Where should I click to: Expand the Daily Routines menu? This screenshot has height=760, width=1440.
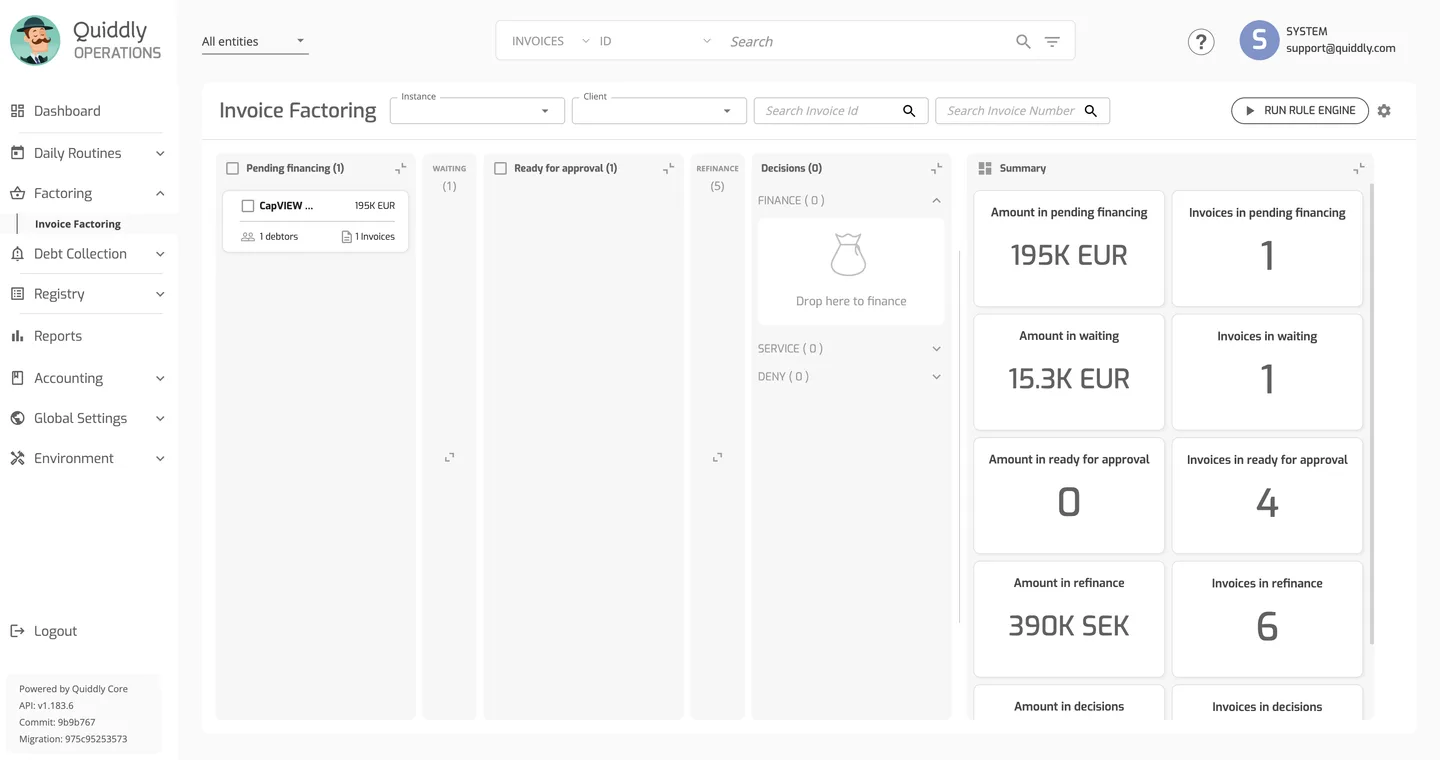pos(88,153)
